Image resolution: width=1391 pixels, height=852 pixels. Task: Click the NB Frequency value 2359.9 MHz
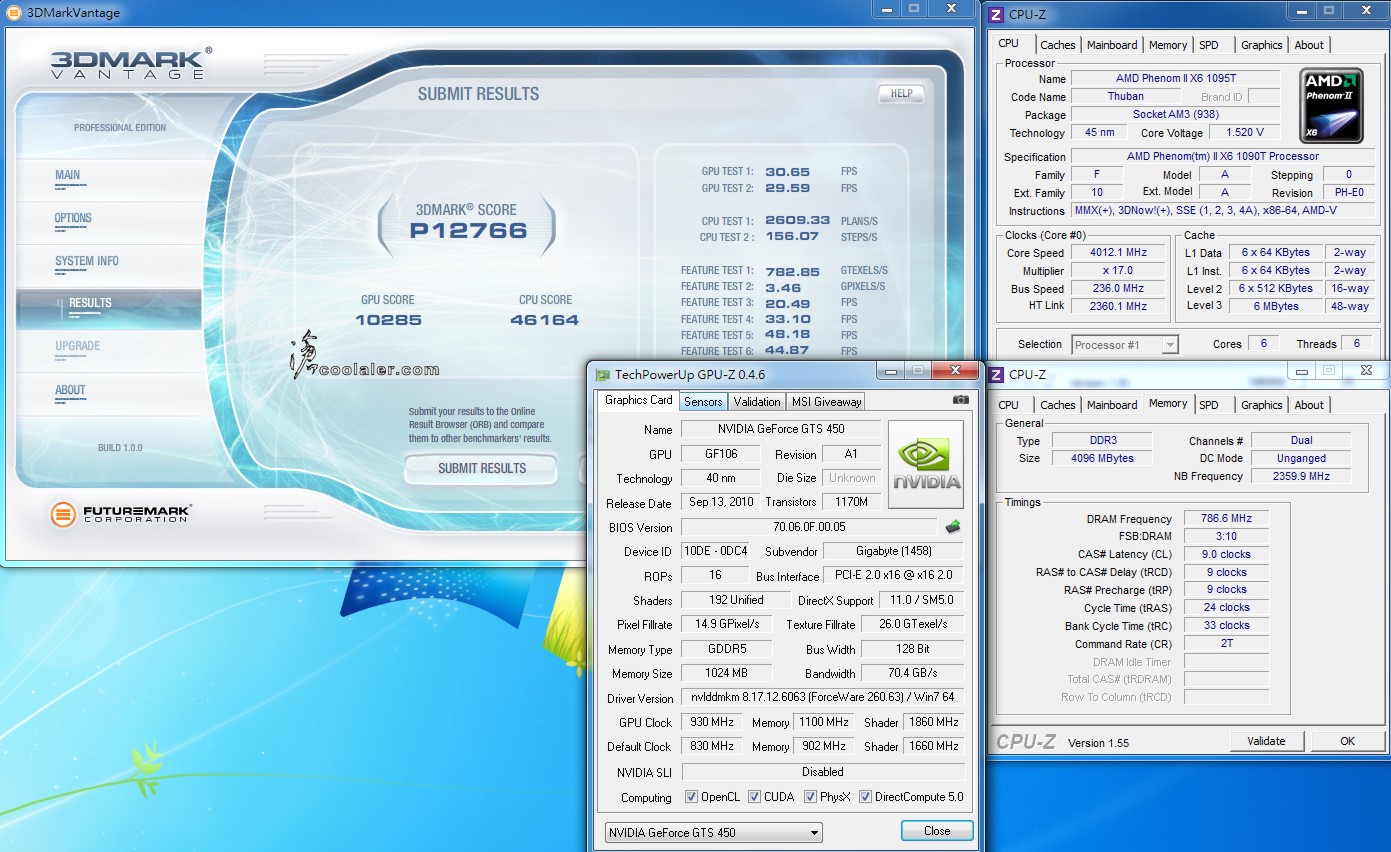point(1300,476)
